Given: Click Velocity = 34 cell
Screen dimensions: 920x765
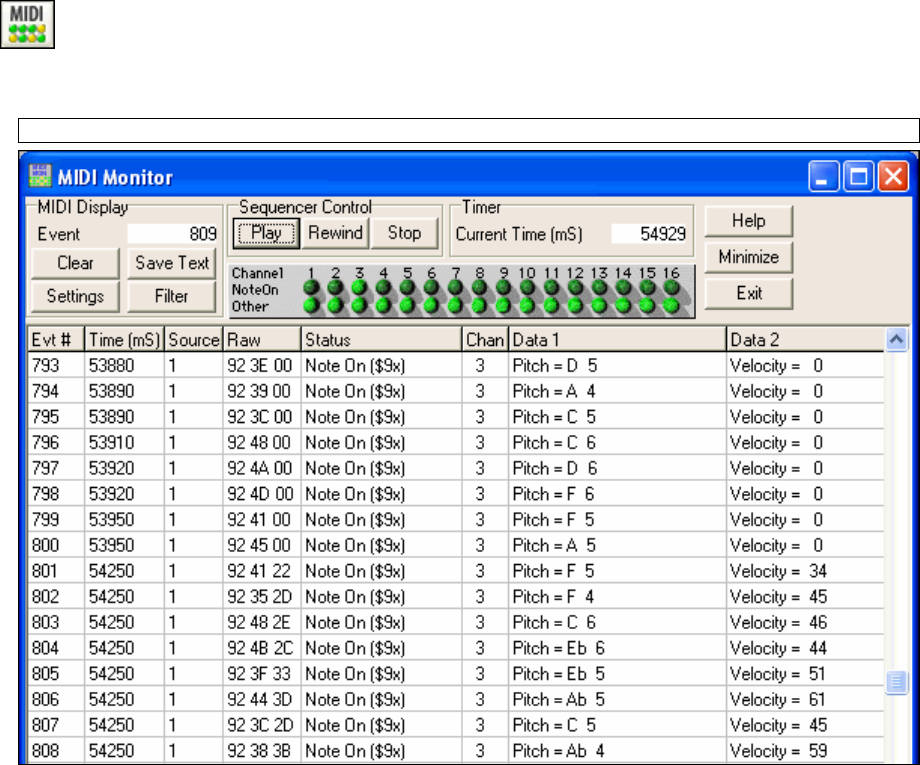Looking at the screenshot, I should tap(806, 571).
